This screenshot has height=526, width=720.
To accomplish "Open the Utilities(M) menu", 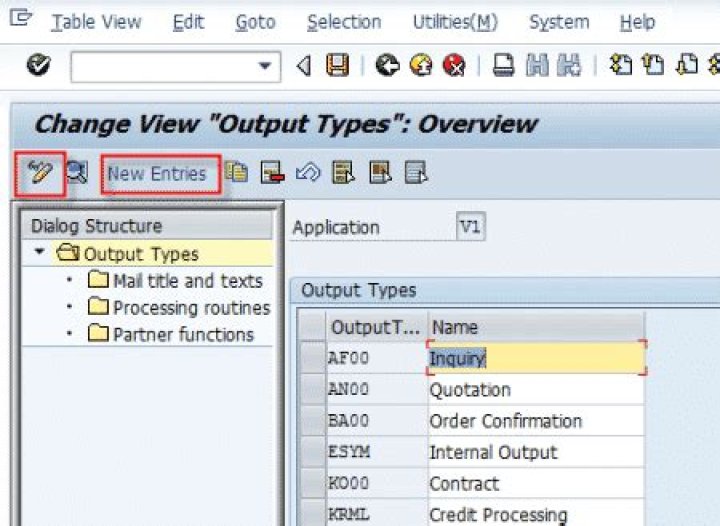I will pyautogui.click(x=455, y=22).
